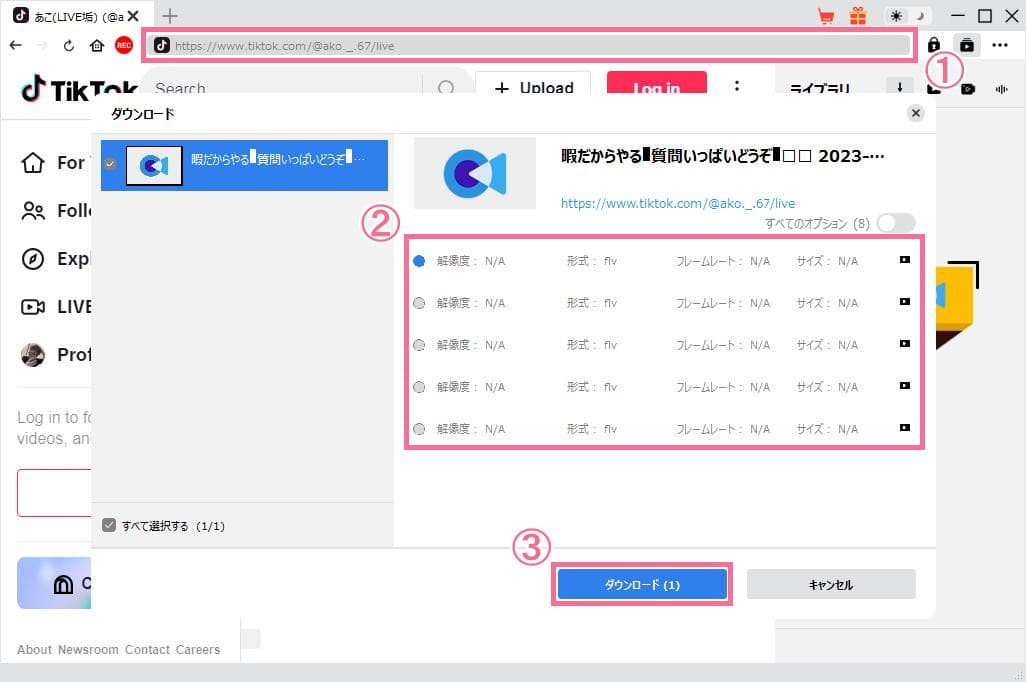Open a new tab with plus icon
Viewport: 1026px width, 682px height.
pos(169,16)
